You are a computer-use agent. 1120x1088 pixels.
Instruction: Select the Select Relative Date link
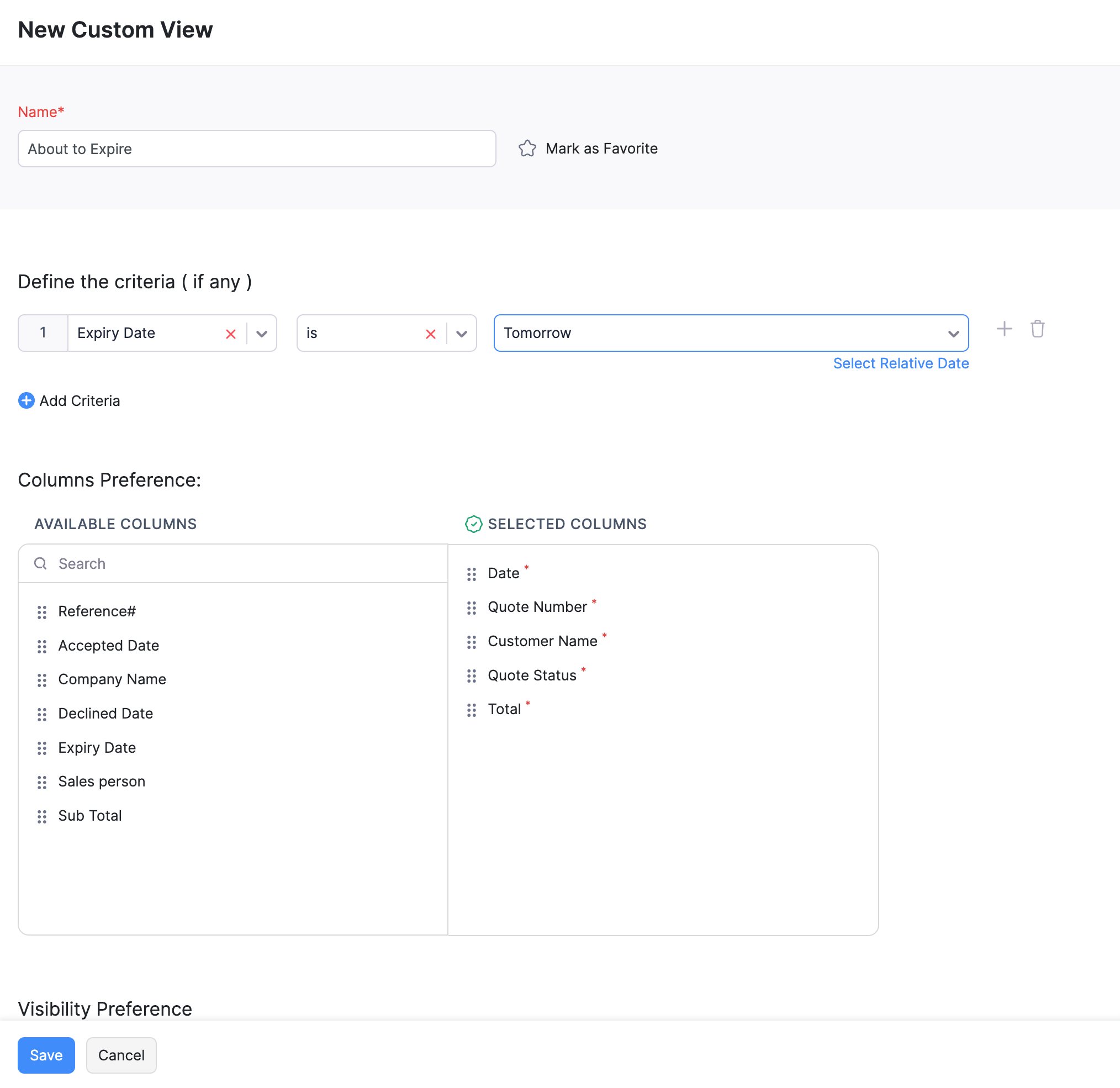[901, 363]
